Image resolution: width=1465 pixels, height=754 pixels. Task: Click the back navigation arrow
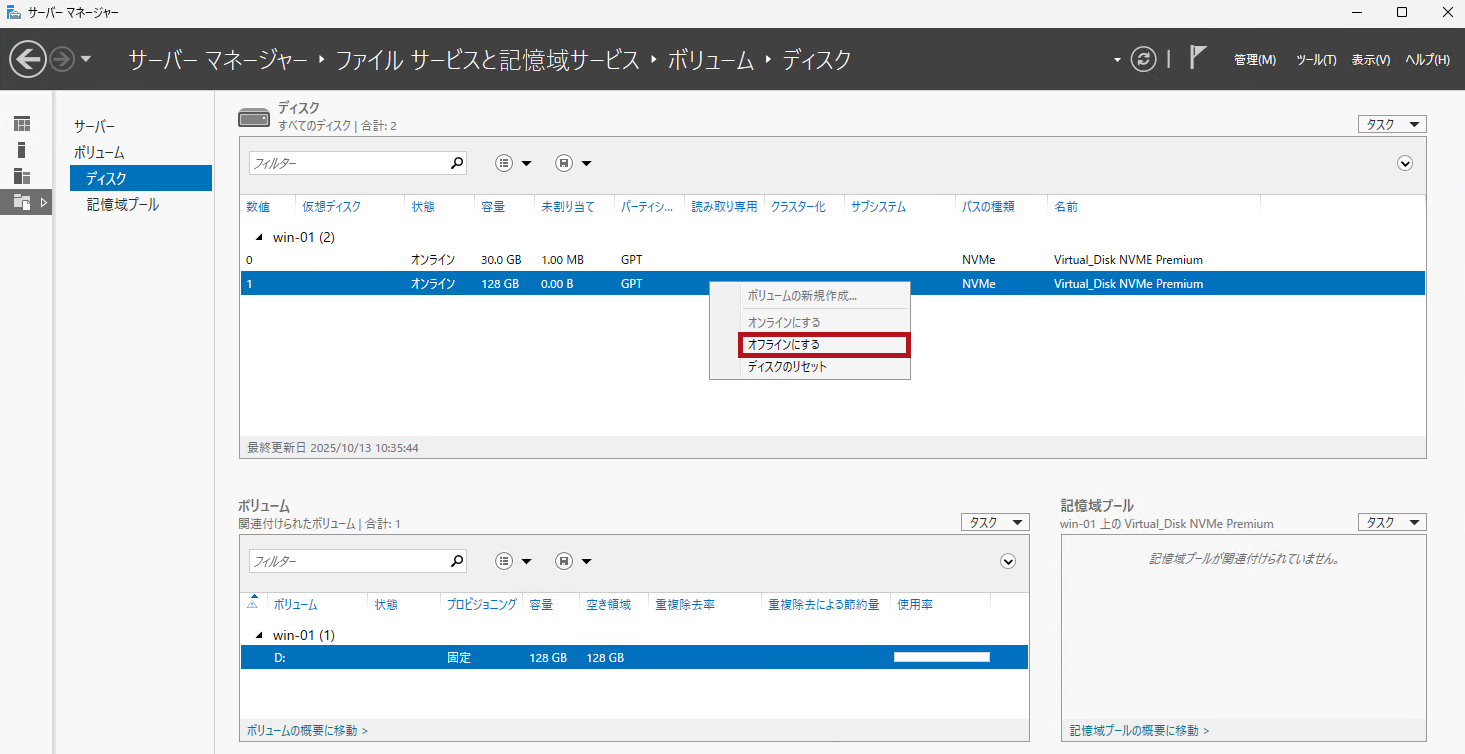coord(28,60)
